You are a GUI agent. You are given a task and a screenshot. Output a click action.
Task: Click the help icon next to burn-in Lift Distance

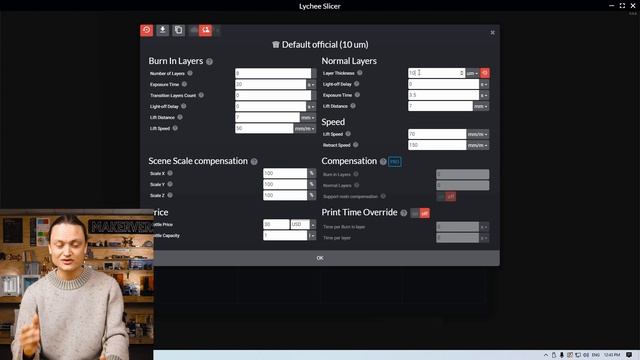(x=180, y=117)
